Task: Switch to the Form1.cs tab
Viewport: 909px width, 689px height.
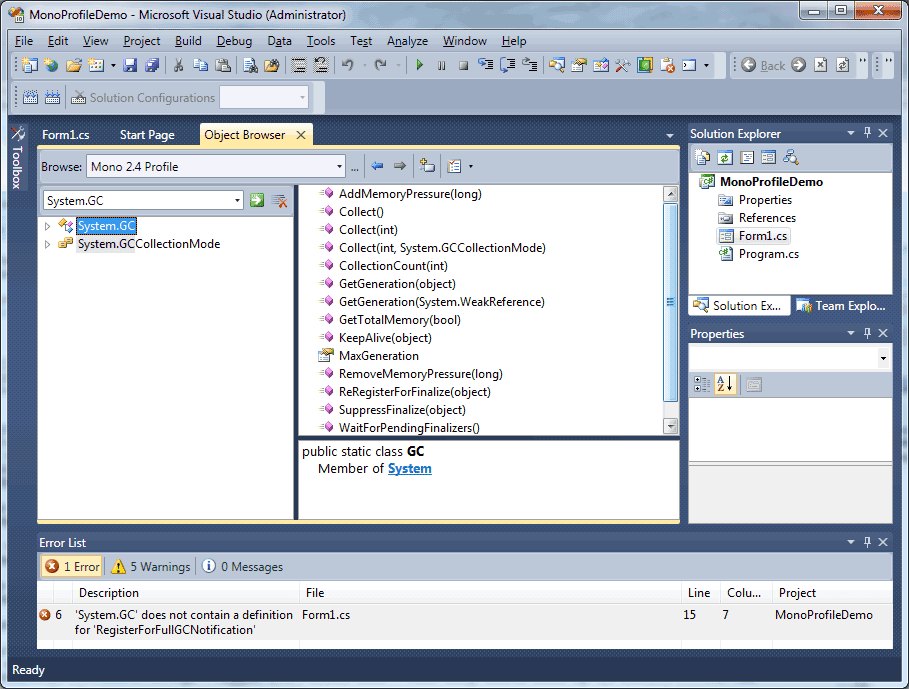Action: click(66, 135)
